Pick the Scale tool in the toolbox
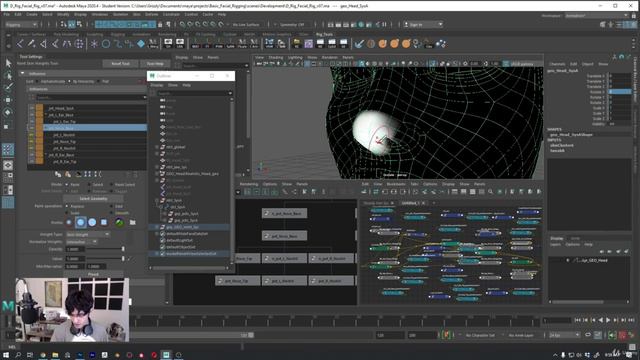Screen dimensions: 640x360 tap(8, 126)
